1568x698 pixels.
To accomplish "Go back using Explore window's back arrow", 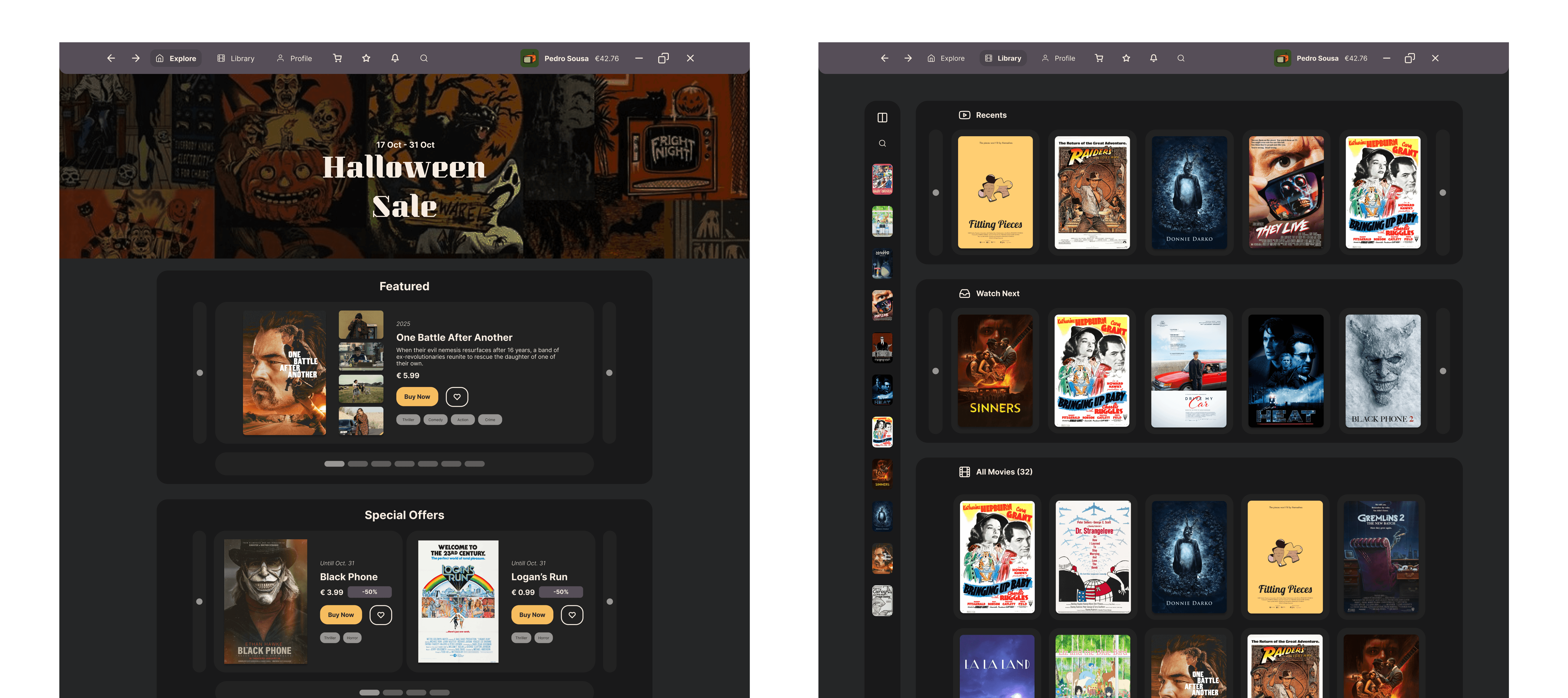I will click(111, 58).
